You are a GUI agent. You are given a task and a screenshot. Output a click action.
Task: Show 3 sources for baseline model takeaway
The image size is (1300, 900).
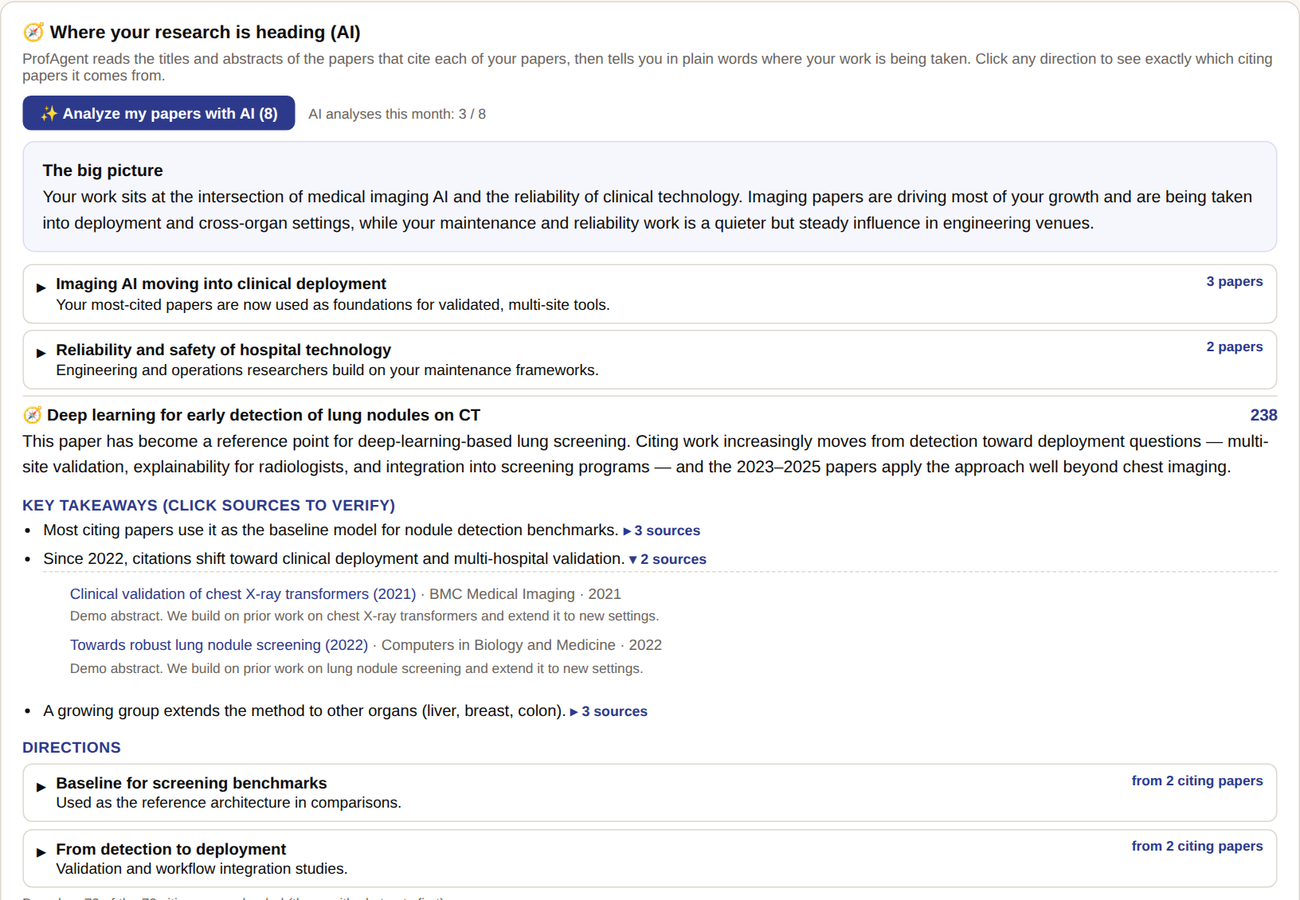pyautogui.click(x=662, y=531)
